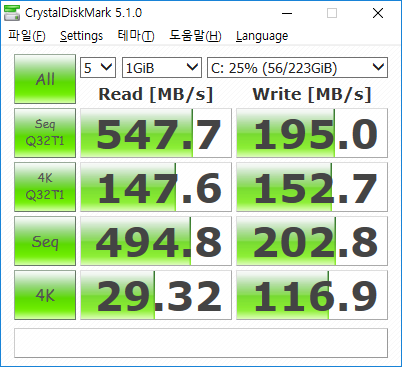Open the drive selector showing C: 25%
402x367 pixels.
297,68
